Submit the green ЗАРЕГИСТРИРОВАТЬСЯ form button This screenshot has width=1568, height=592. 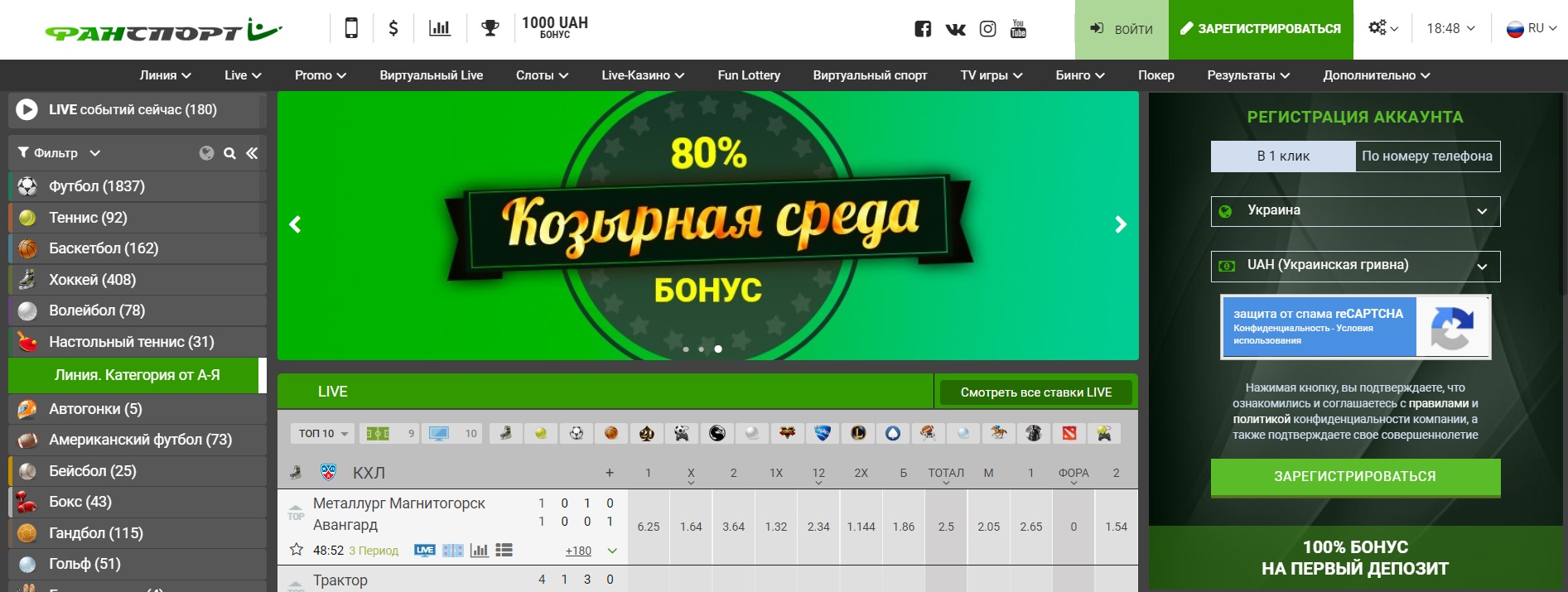1355,477
